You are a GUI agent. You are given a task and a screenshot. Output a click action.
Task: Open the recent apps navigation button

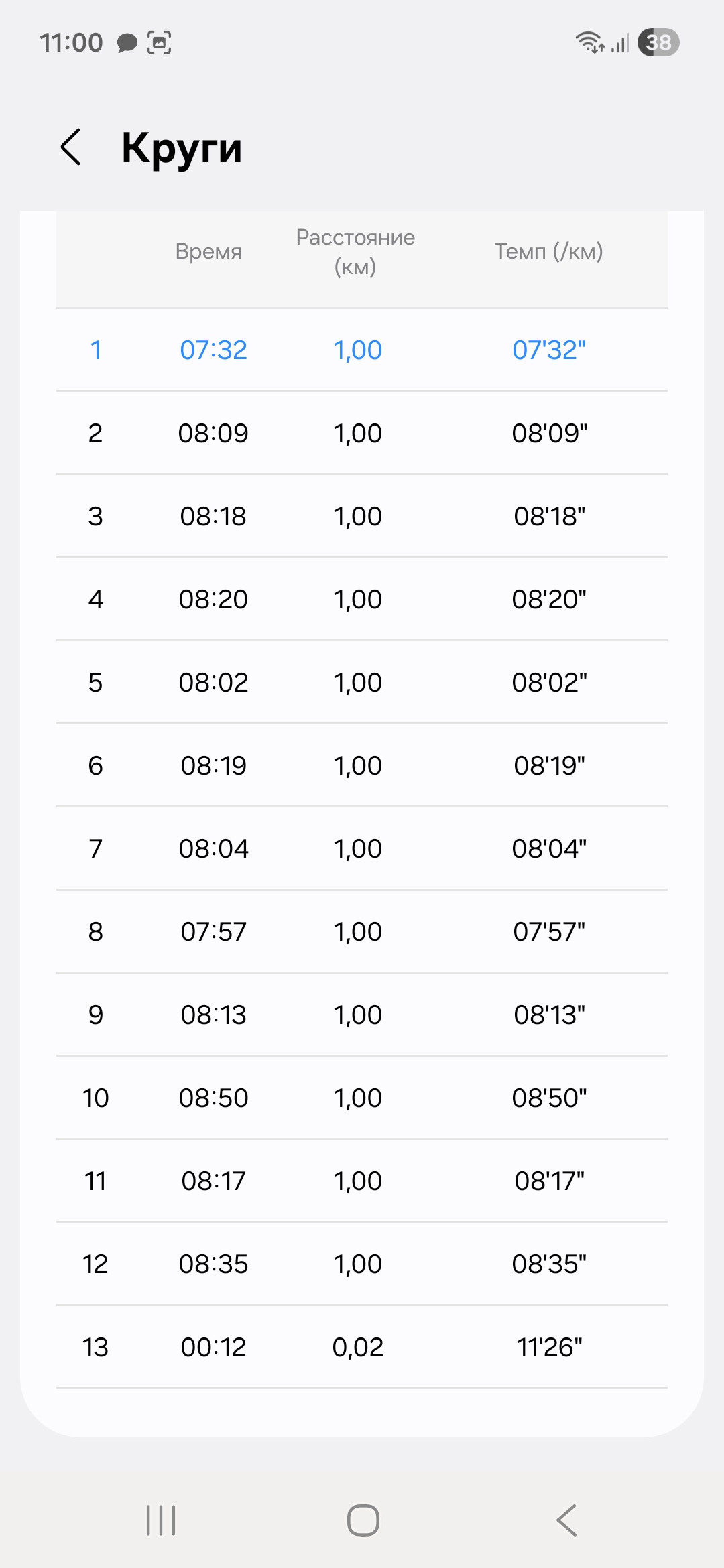161,1520
